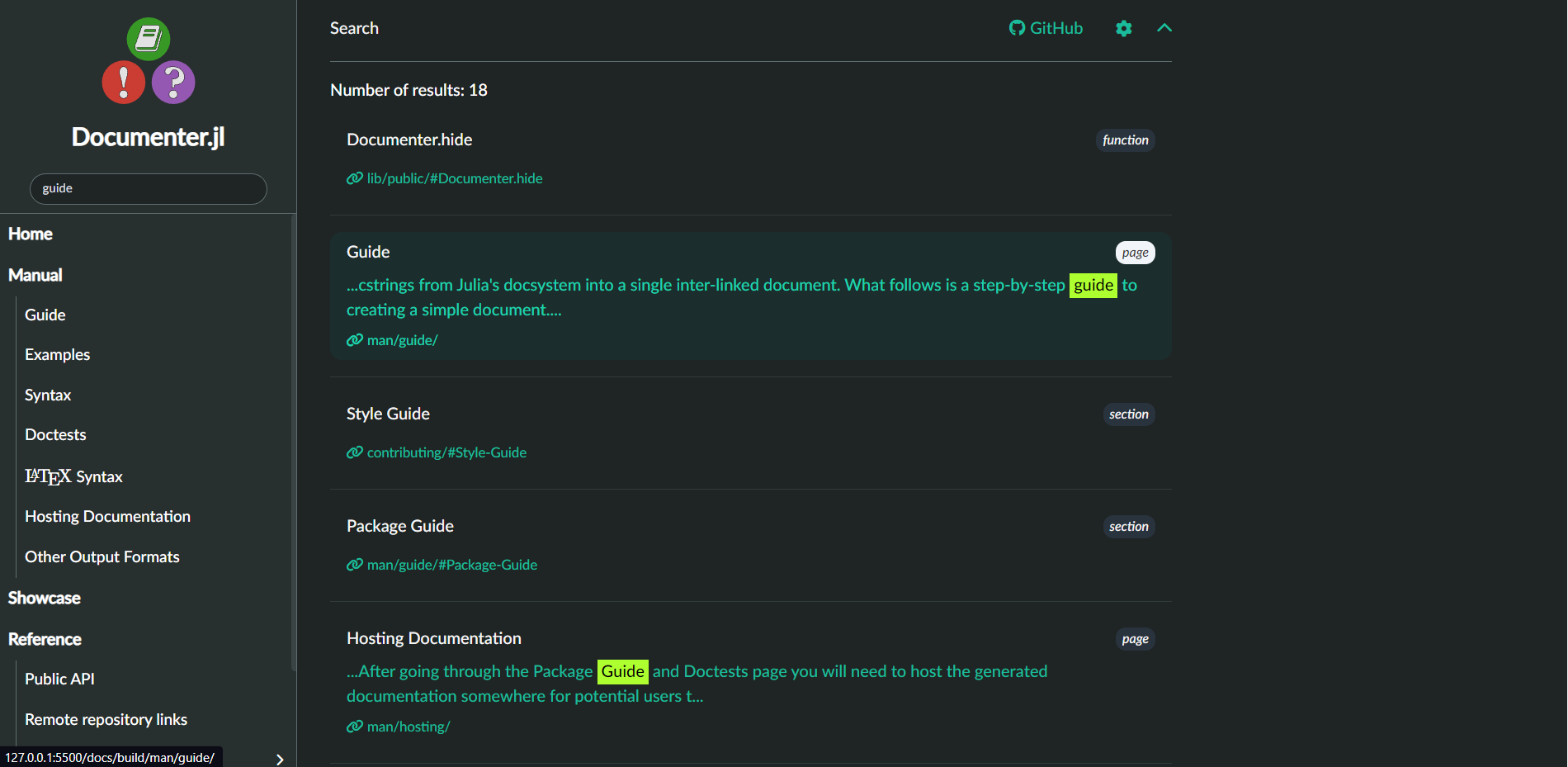Follow the lib/public/#Documenter.hide result link

pyautogui.click(x=455, y=178)
